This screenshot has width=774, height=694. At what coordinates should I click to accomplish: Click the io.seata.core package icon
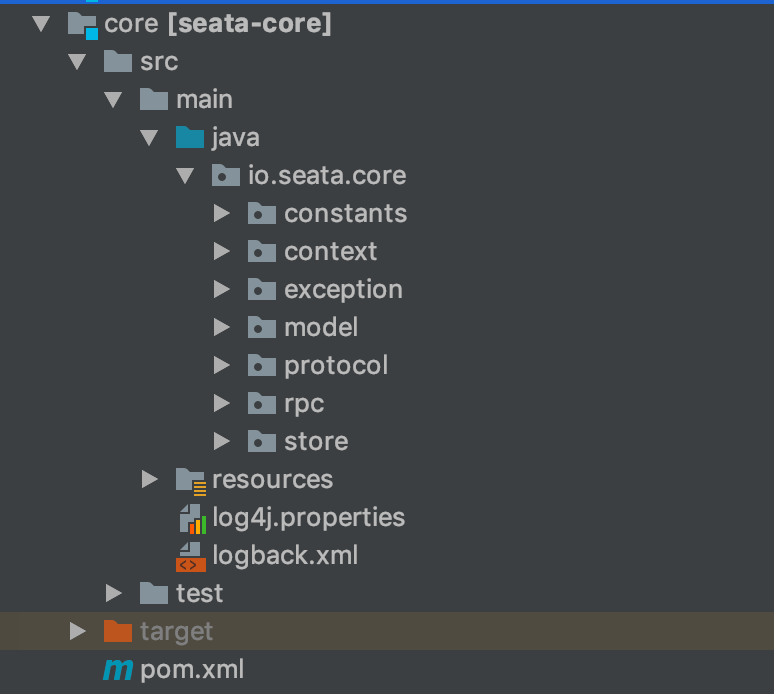(226, 176)
